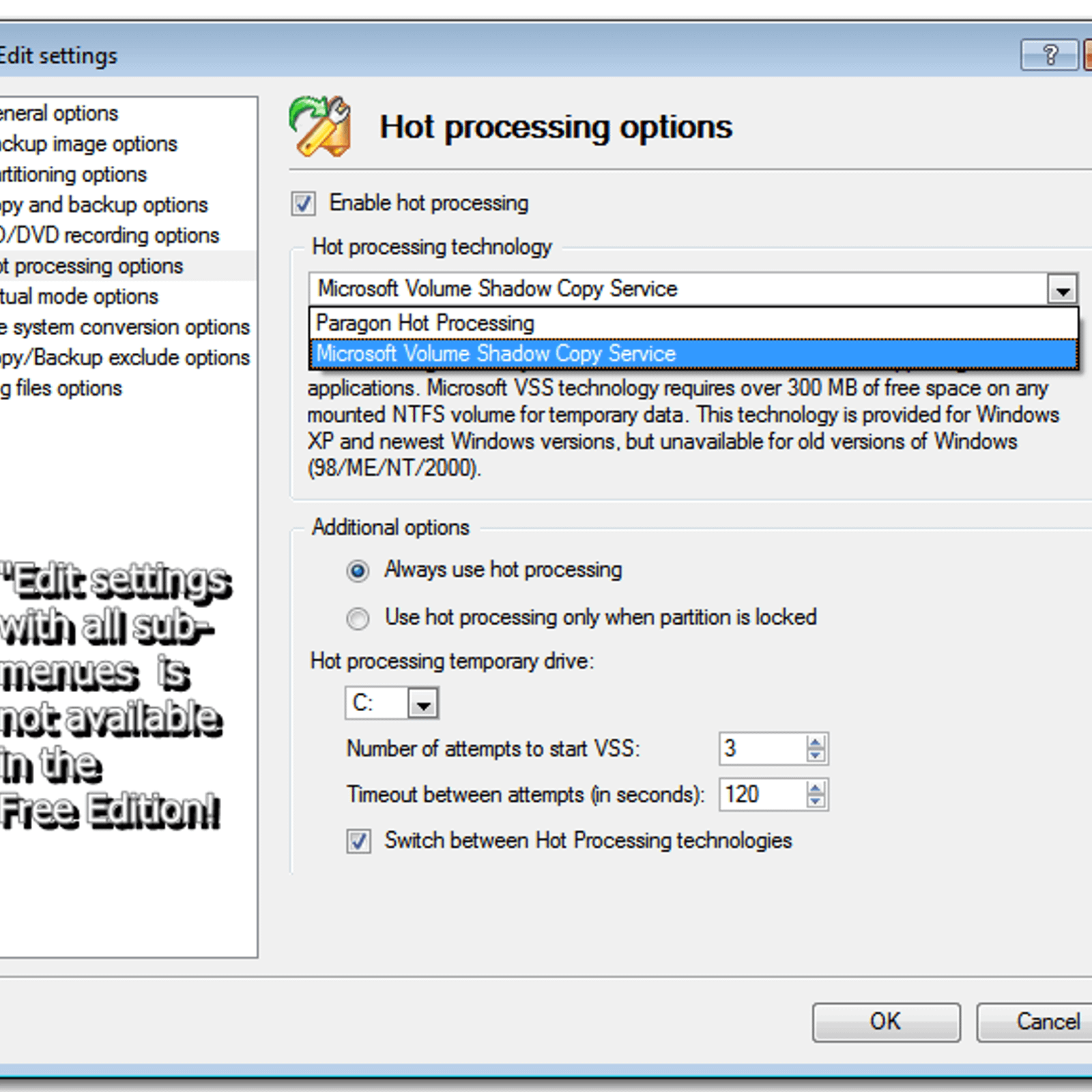
Task: Decrease timeout between attempts value
Action: pyautogui.click(x=816, y=802)
